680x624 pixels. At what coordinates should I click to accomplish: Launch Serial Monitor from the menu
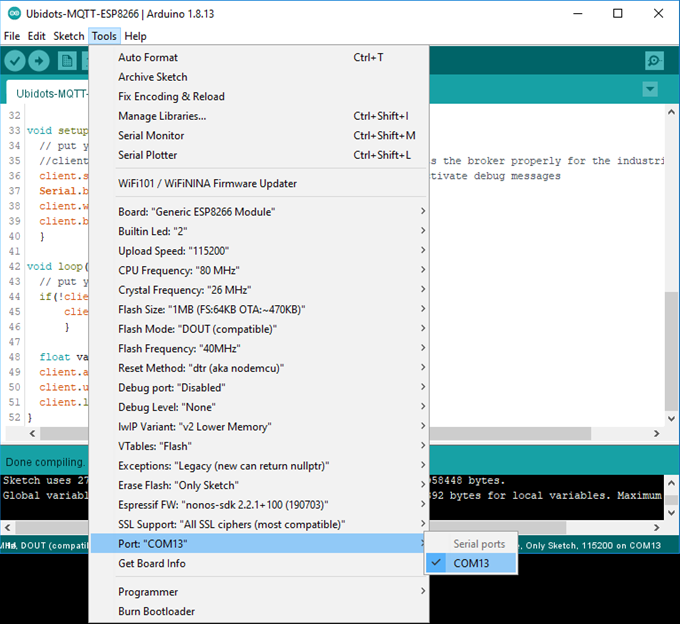point(259,135)
